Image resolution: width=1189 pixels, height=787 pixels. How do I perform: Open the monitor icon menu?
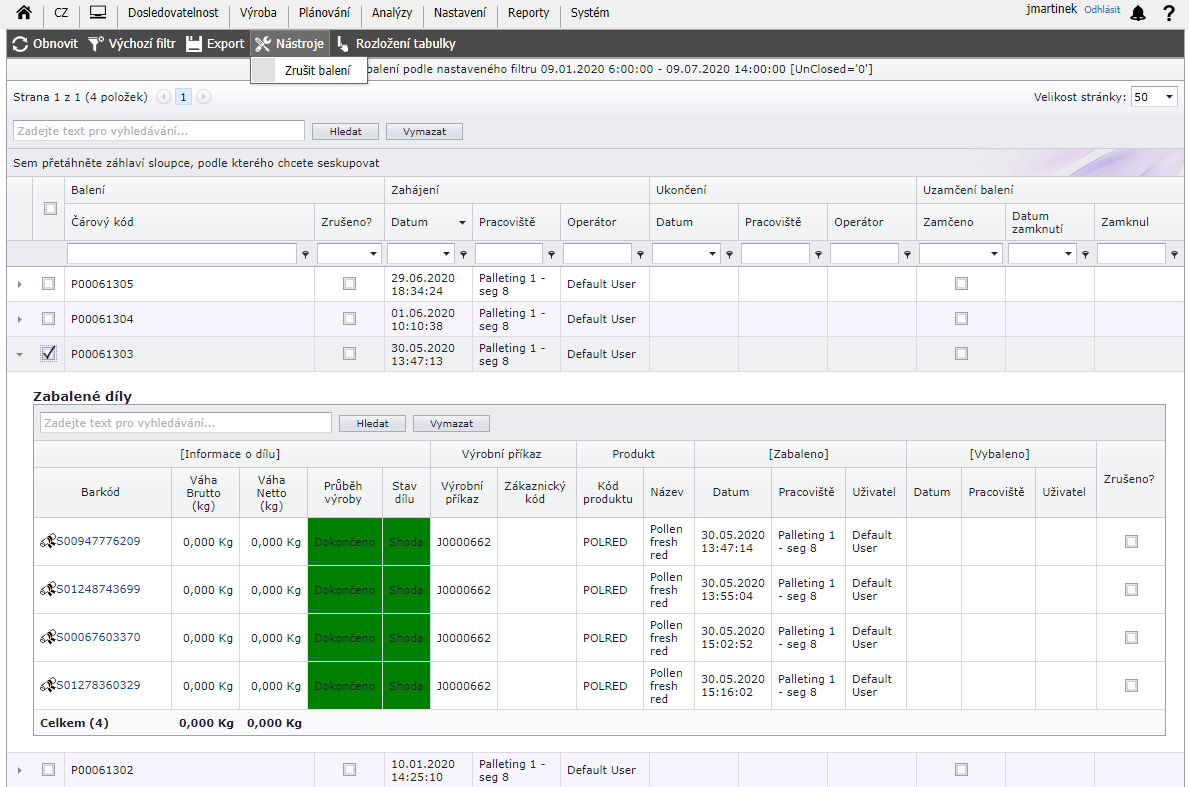click(98, 13)
